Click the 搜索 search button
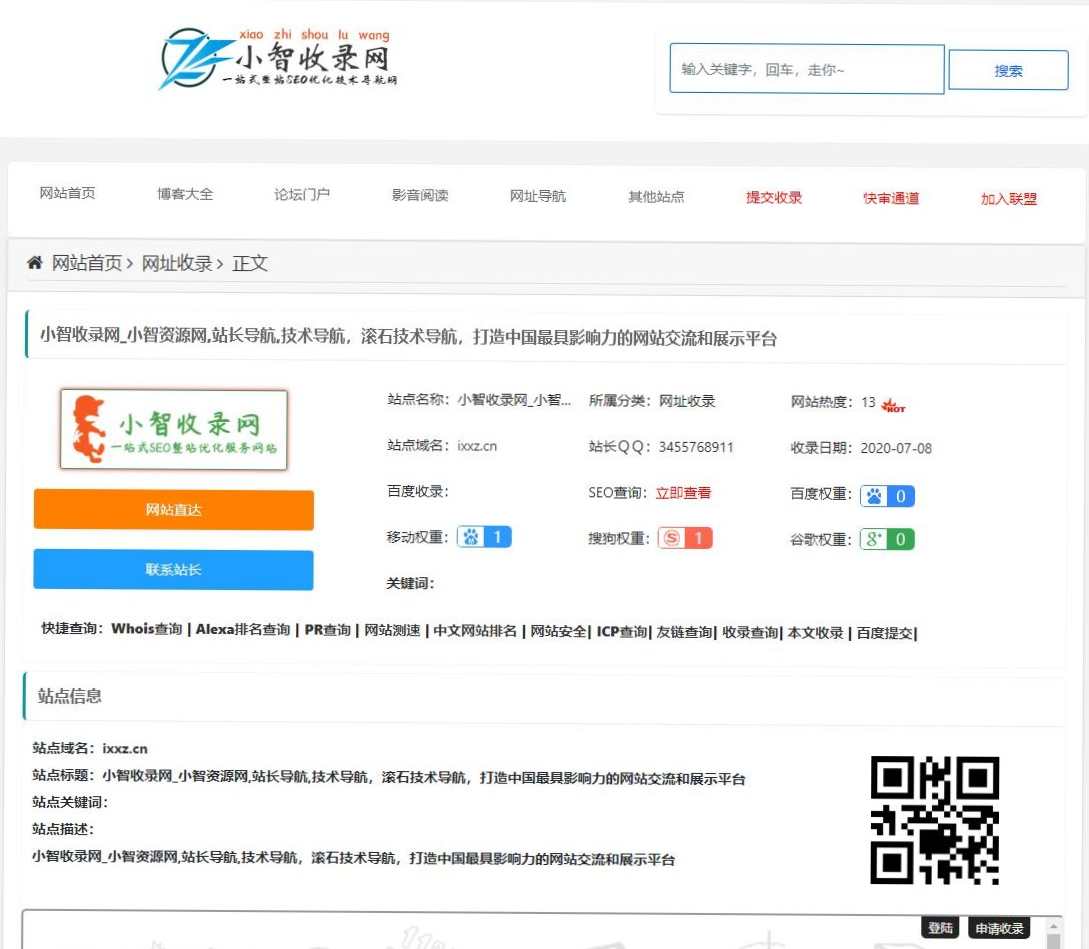The width and height of the screenshot is (1089, 949). tap(1008, 70)
